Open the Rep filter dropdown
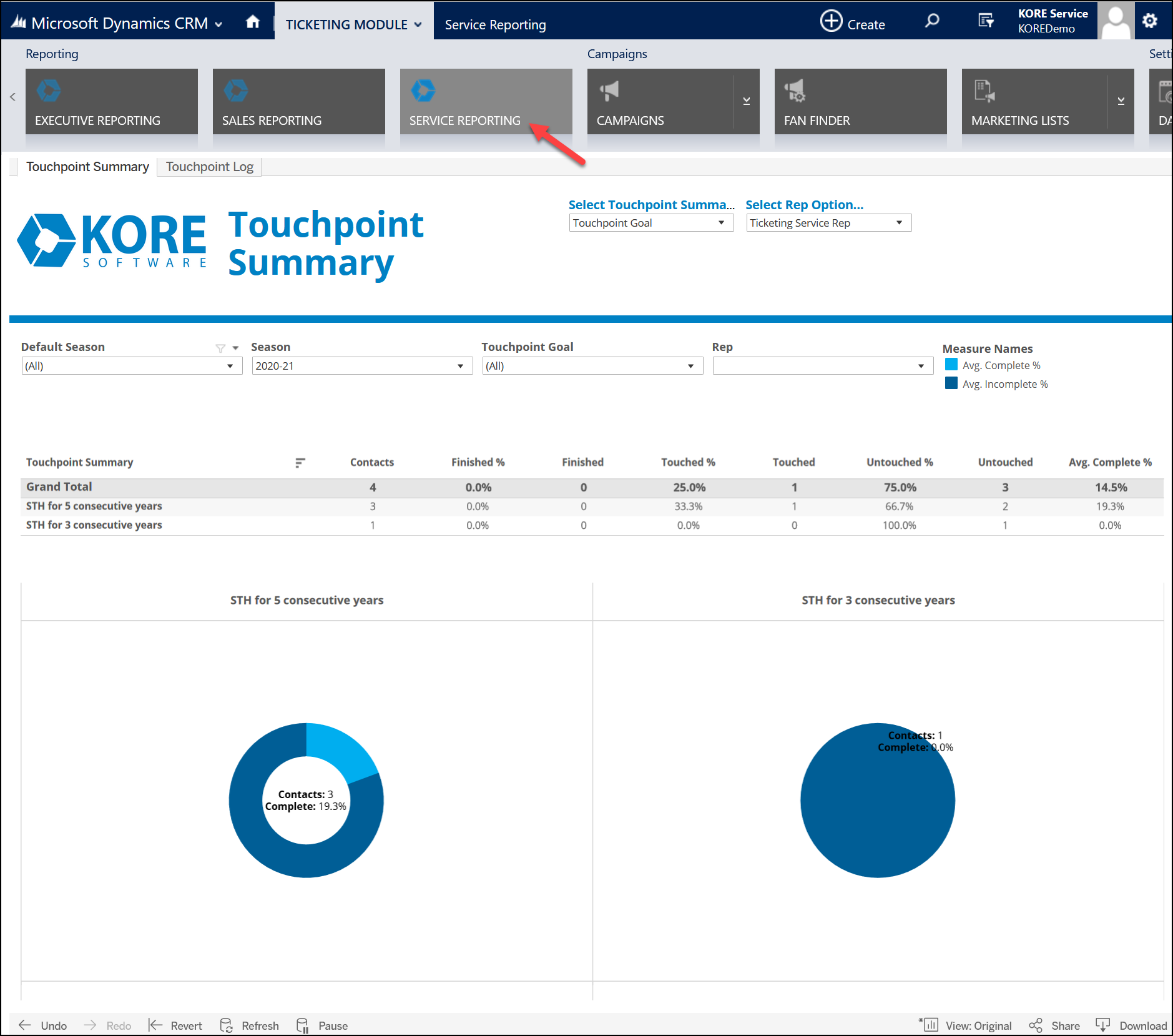 (823, 366)
